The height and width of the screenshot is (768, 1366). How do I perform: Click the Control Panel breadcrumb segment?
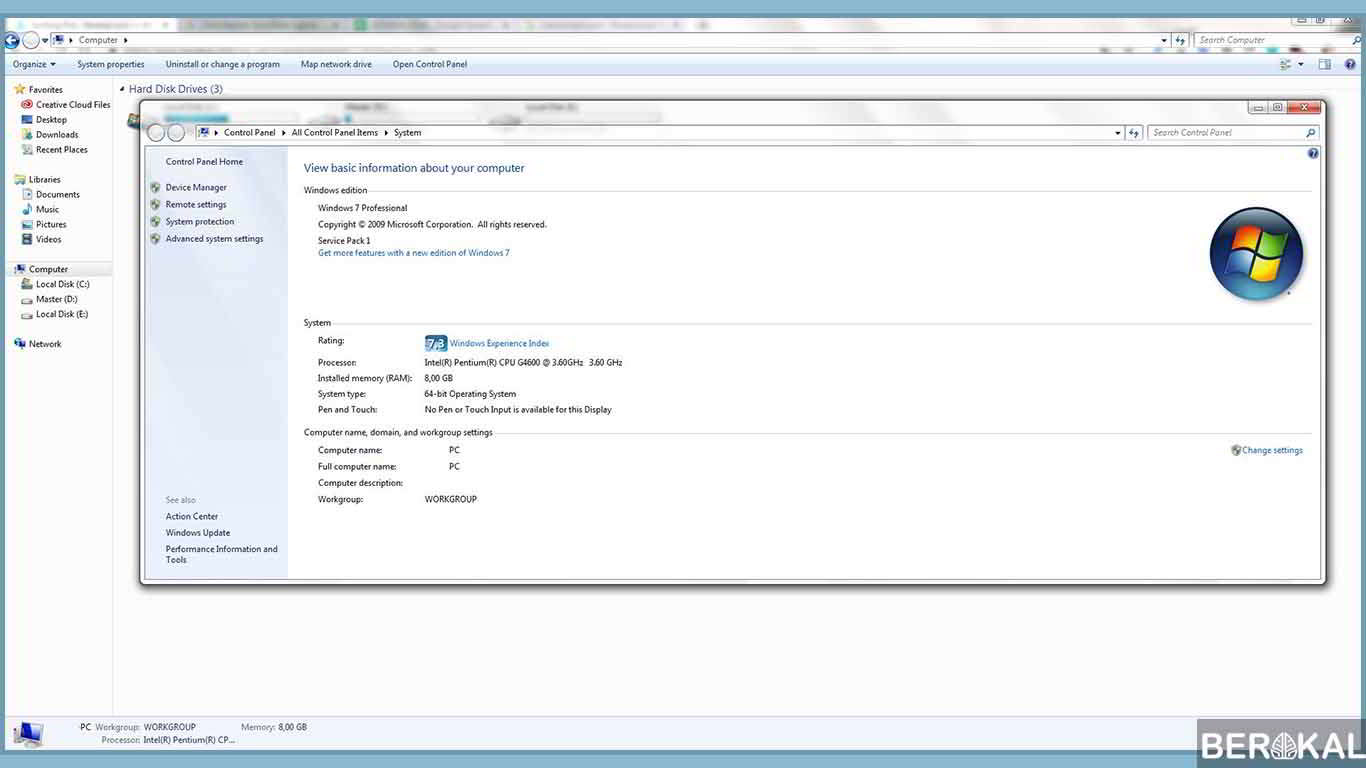click(x=250, y=132)
